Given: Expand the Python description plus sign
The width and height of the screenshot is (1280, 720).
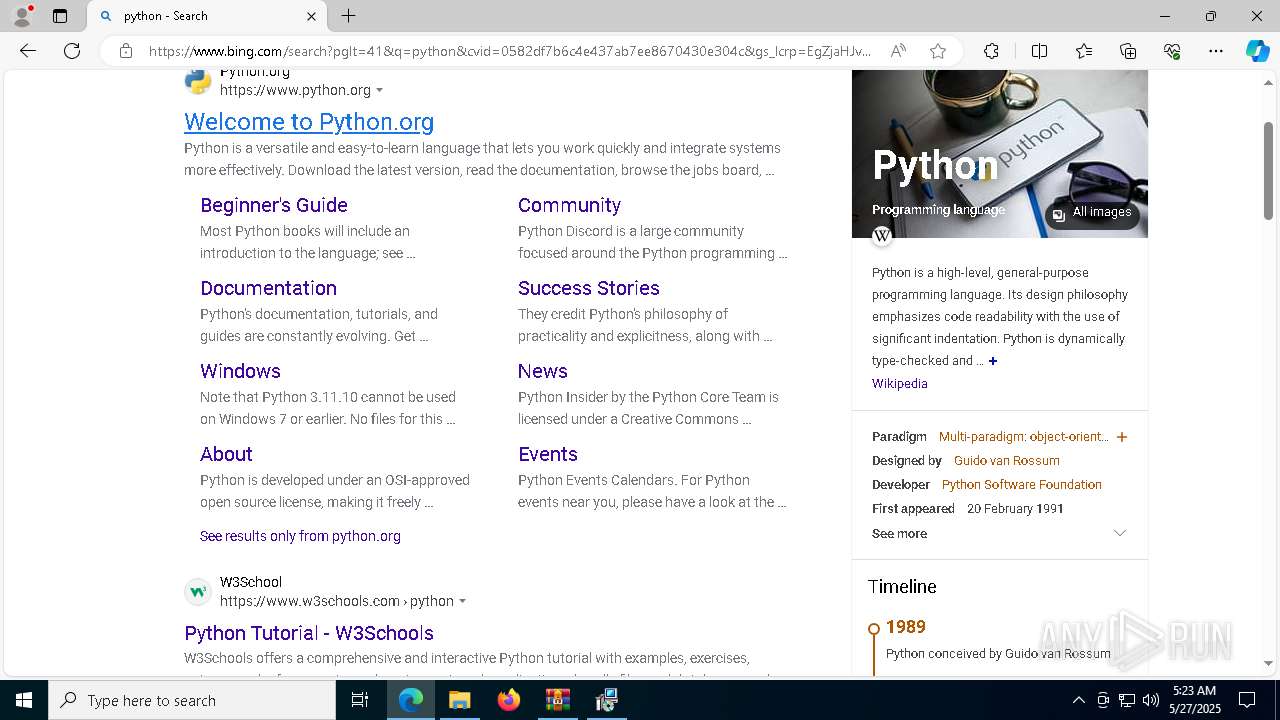Looking at the screenshot, I should 993,361.
